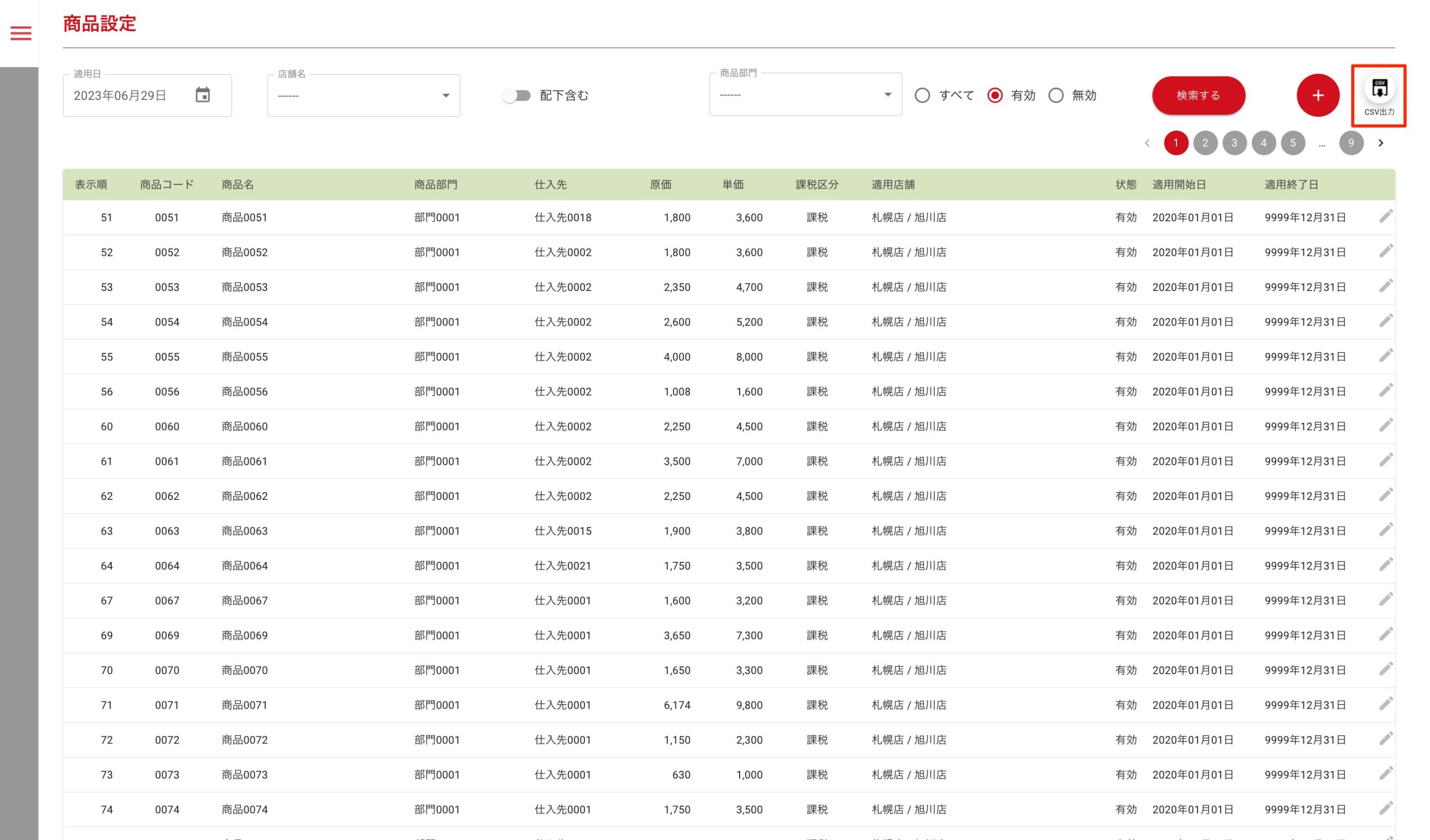Click the pencil edit icon for 商品0051
Image resolution: width=1430 pixels, height=840 pixels.
click(x=1385, y=216)
